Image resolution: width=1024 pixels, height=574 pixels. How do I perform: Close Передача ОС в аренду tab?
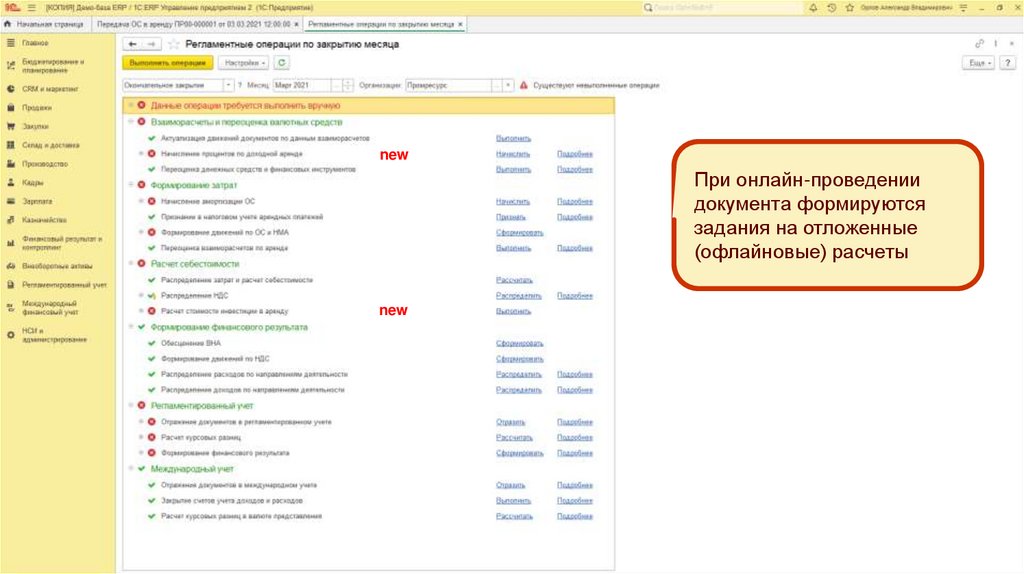pos(296,24)
